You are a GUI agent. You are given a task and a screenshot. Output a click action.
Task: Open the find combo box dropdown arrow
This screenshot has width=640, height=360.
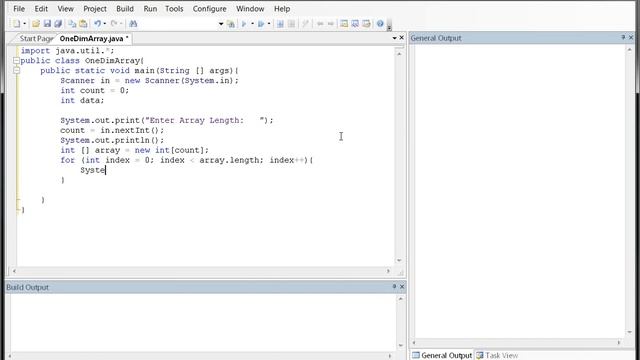(221, 24)
